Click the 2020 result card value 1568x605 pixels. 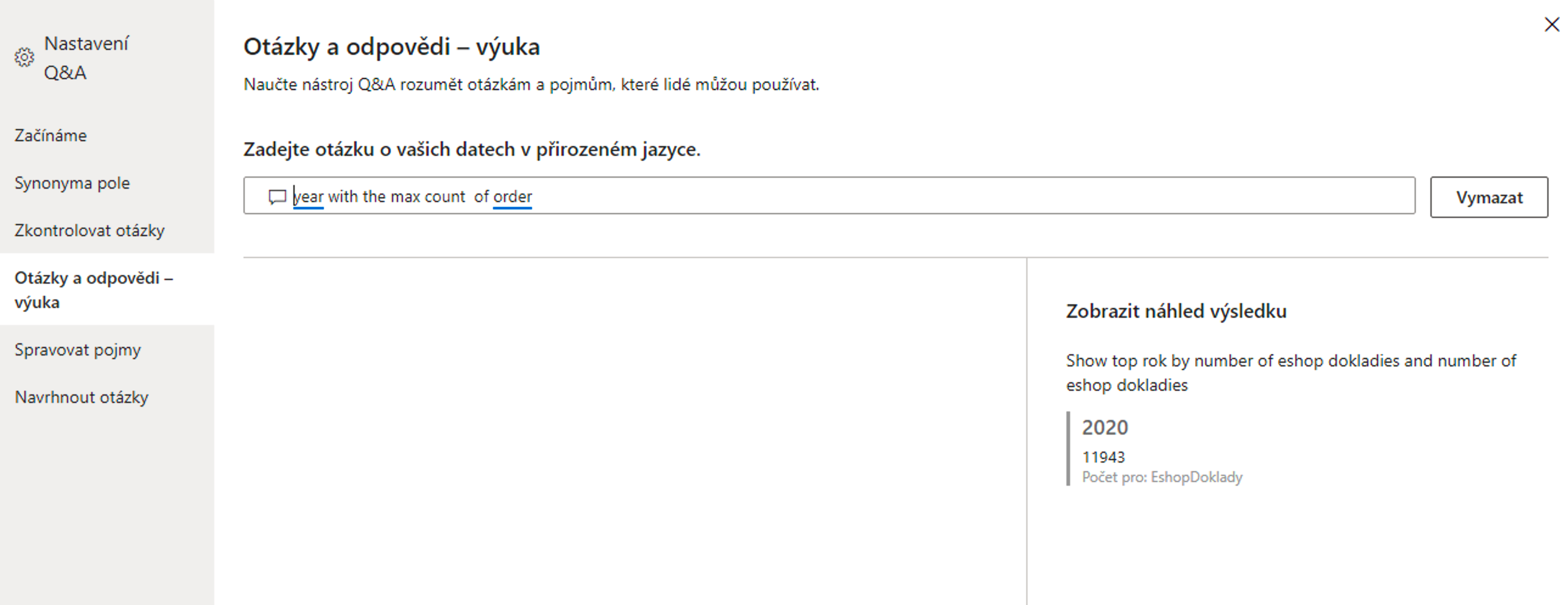click(x=1105, y=427)
